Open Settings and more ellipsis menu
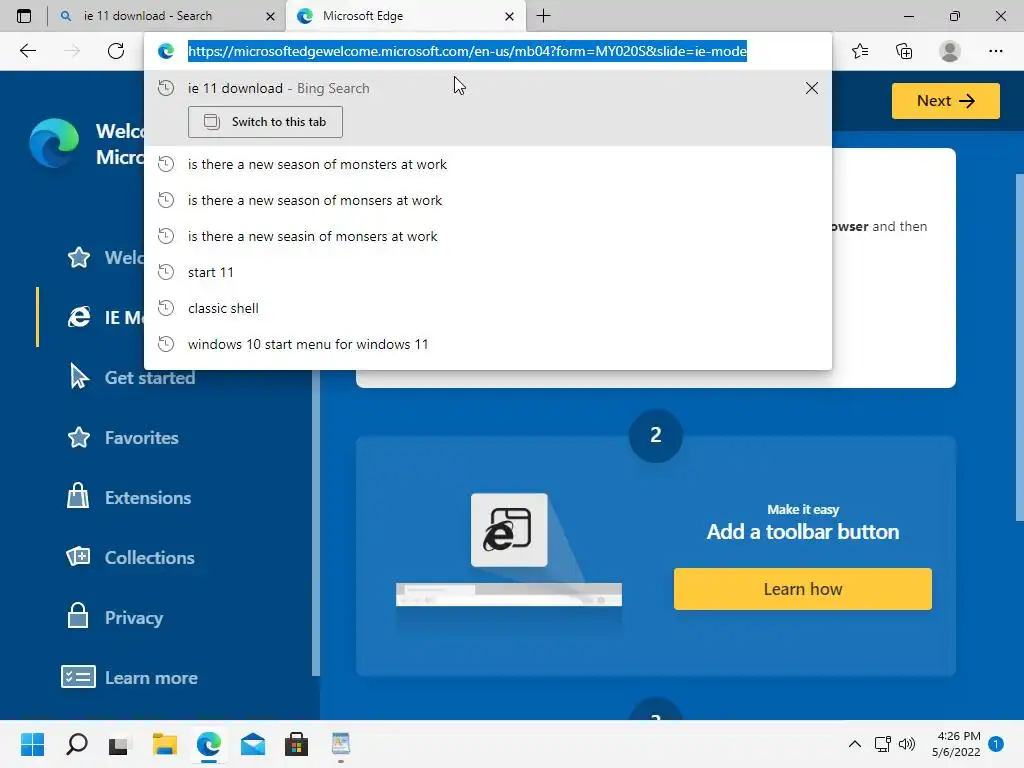Image resolution: width=1024 pixels, height=768 pixels. [x=995, y=51]
